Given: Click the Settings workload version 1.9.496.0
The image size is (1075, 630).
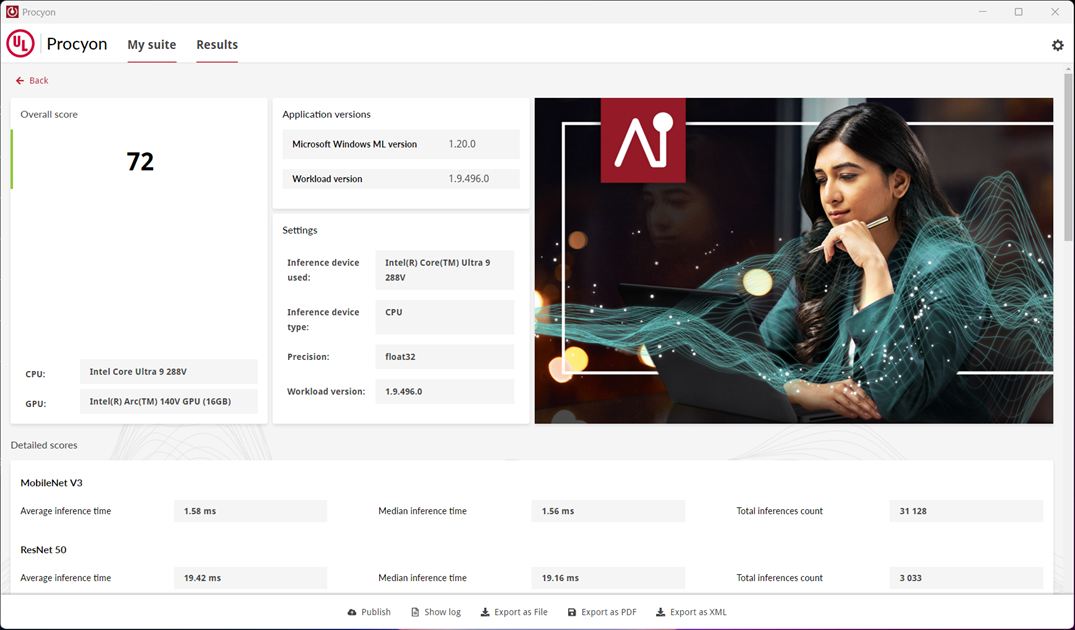Looking at the screenshot, I should (x=445, y=392).
